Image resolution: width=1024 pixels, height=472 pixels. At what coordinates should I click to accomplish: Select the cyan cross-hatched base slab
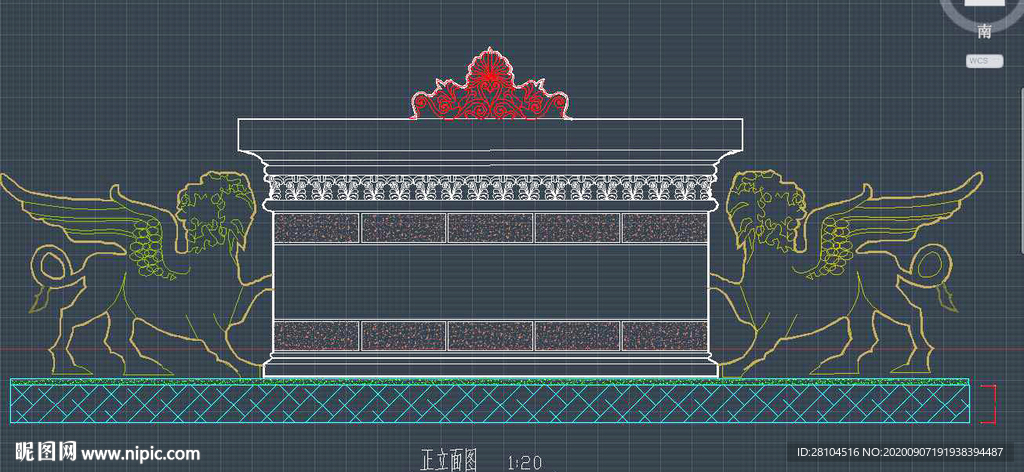pos(490,403)
